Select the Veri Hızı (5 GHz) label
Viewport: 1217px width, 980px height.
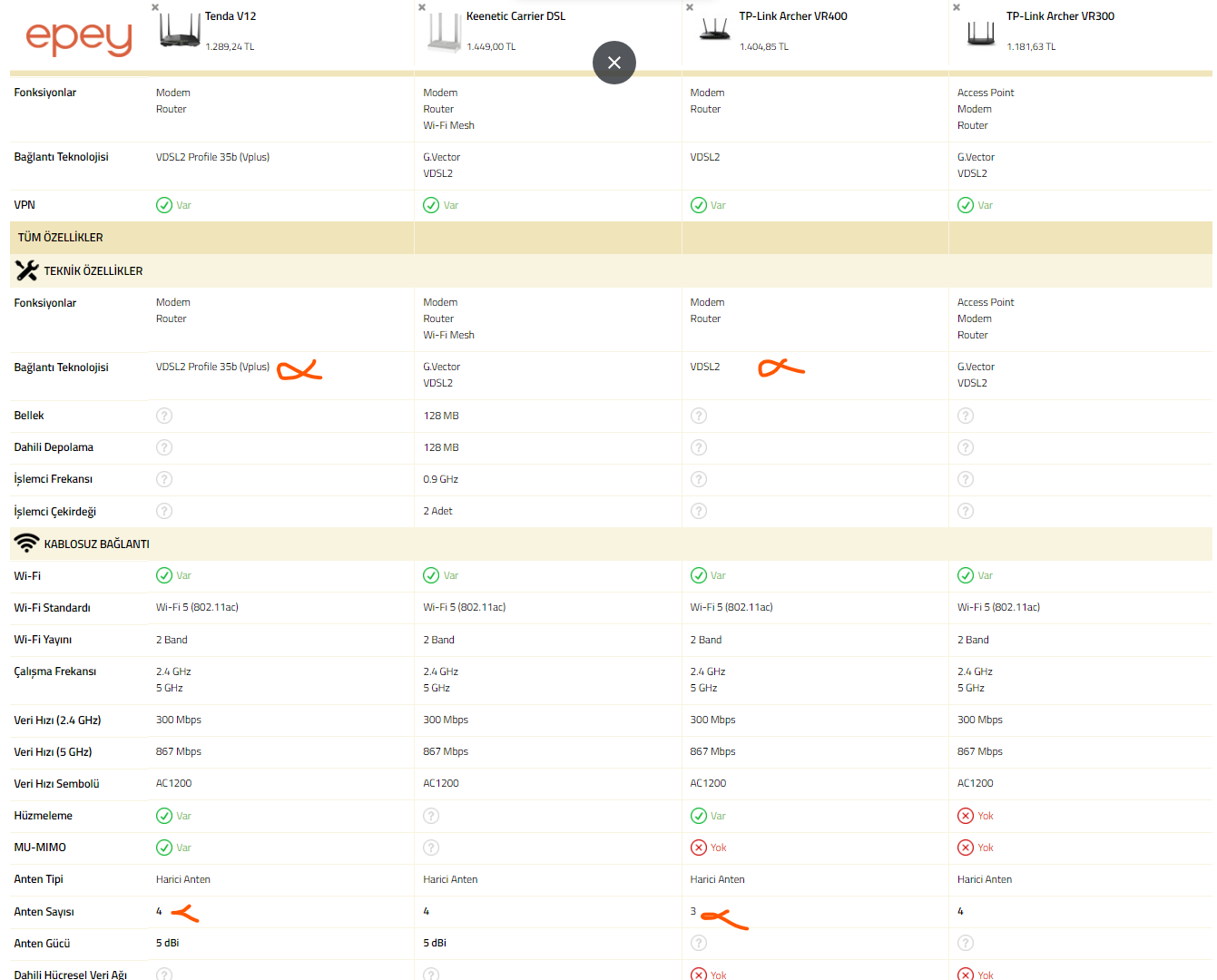53,752
